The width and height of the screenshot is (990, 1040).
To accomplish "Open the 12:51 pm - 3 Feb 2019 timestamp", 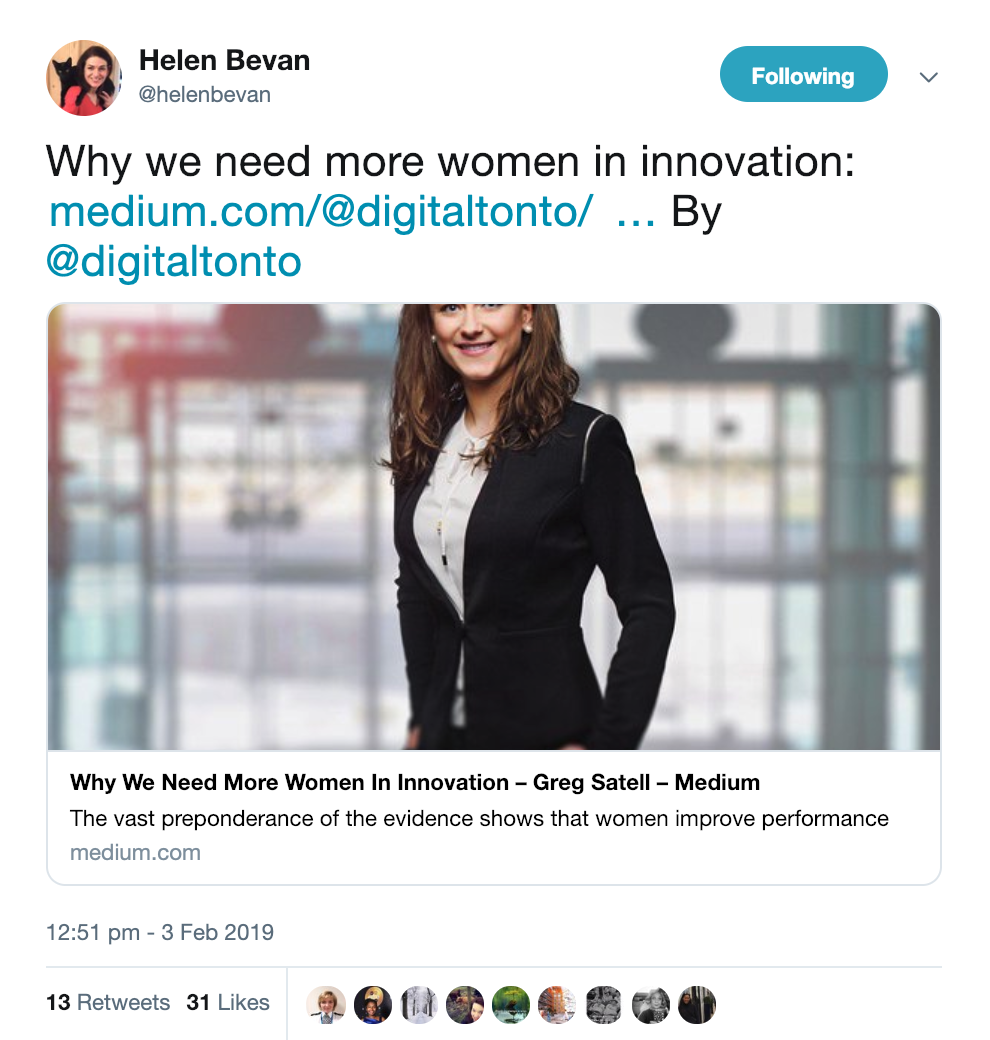I will (160, 932).
